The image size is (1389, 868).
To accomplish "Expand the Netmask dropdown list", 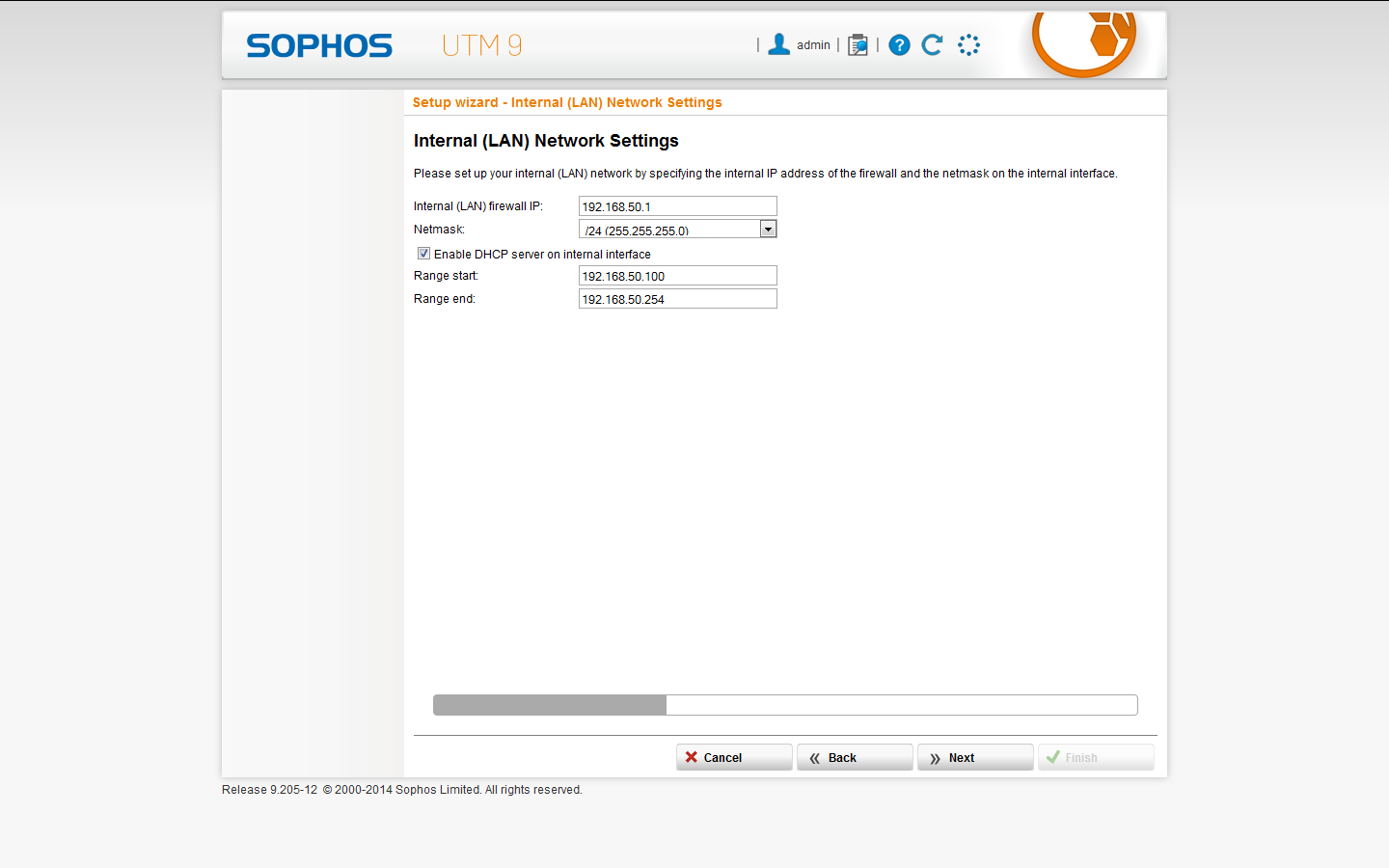I will 768,230.
